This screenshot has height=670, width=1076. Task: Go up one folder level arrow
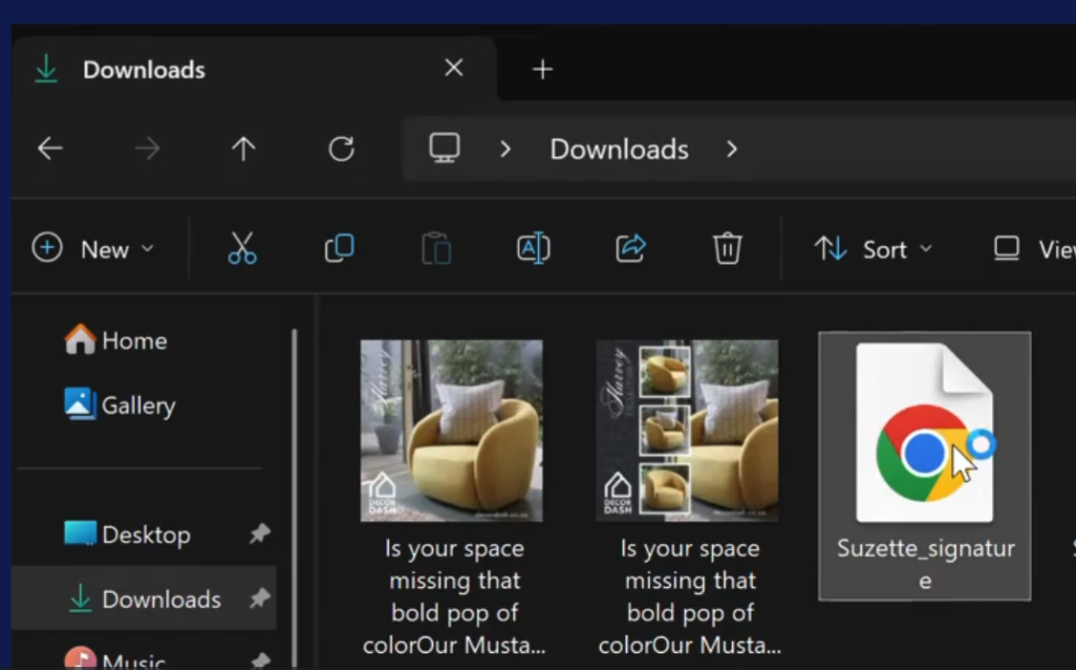coord(243,149)
